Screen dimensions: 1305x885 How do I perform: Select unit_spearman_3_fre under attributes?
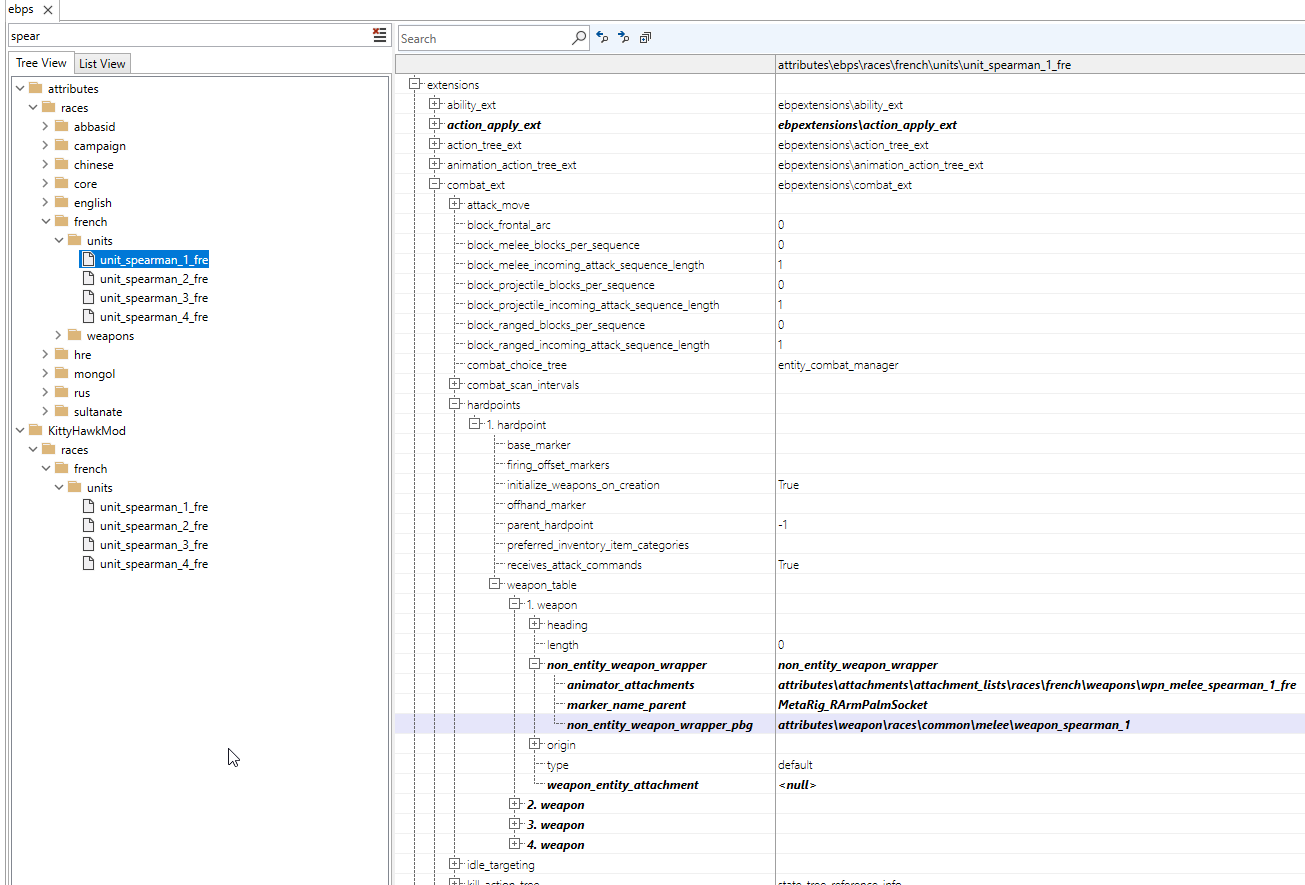154,298
